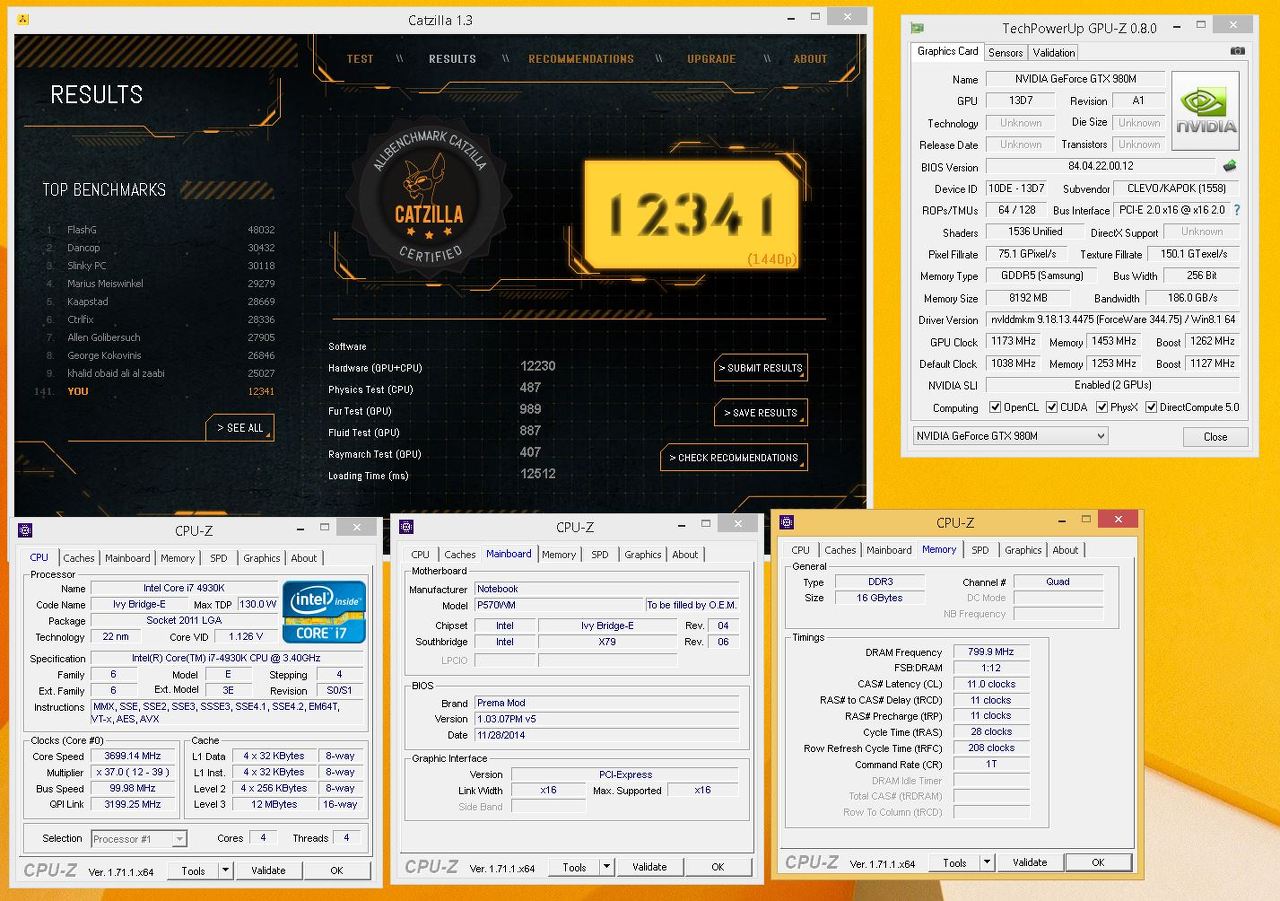The width and height of the screenshot is (1280, 901).
Task: Open the Tools dropdown arrow in the CPU-Z Mainboard window
Action: (x=607, y=867)
